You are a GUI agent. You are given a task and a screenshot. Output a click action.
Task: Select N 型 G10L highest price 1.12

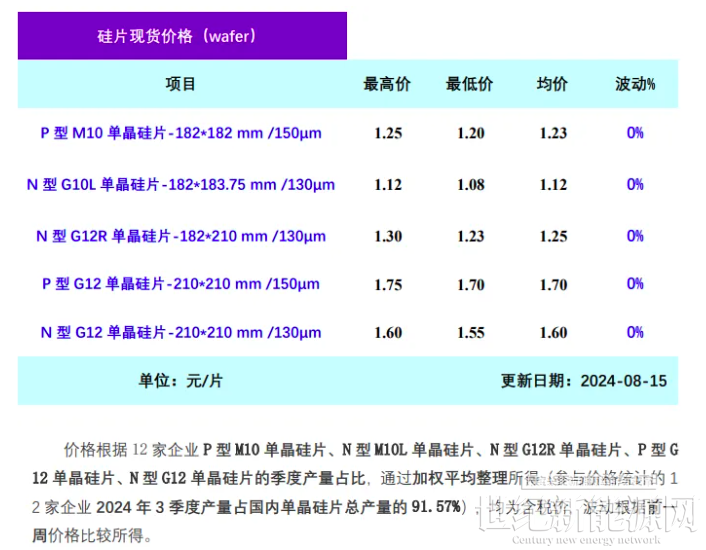pos(388,185)
